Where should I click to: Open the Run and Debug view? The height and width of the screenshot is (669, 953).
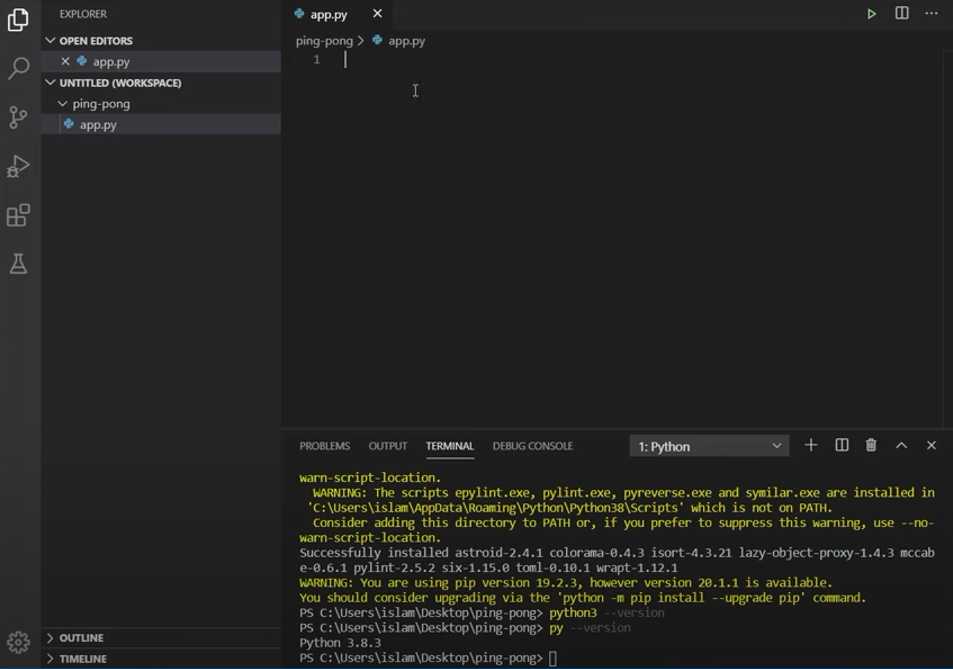click(x=18, y=166)
